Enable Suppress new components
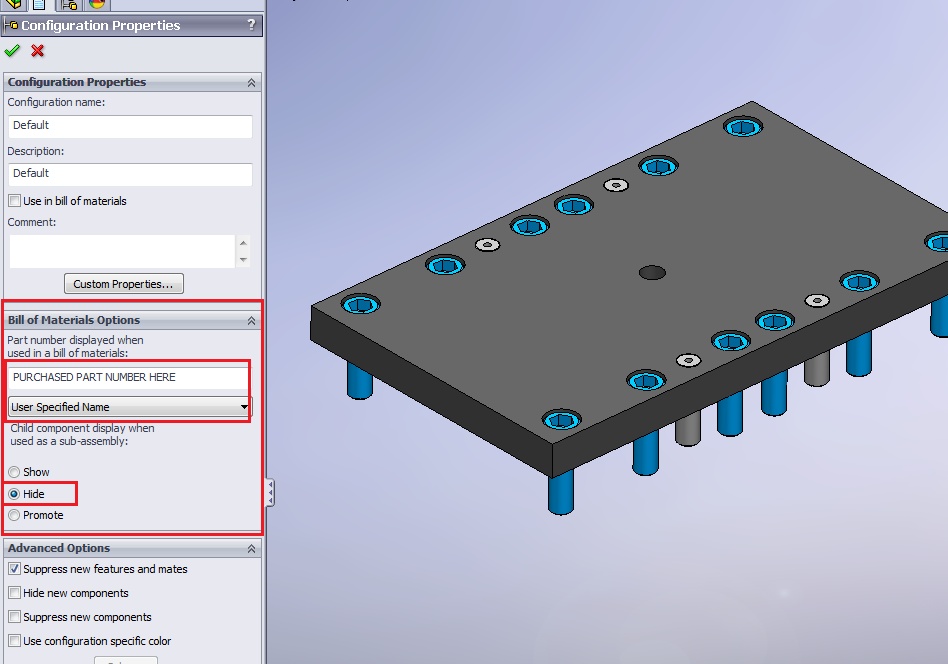The image size is (948, 664). coord(15,617)
